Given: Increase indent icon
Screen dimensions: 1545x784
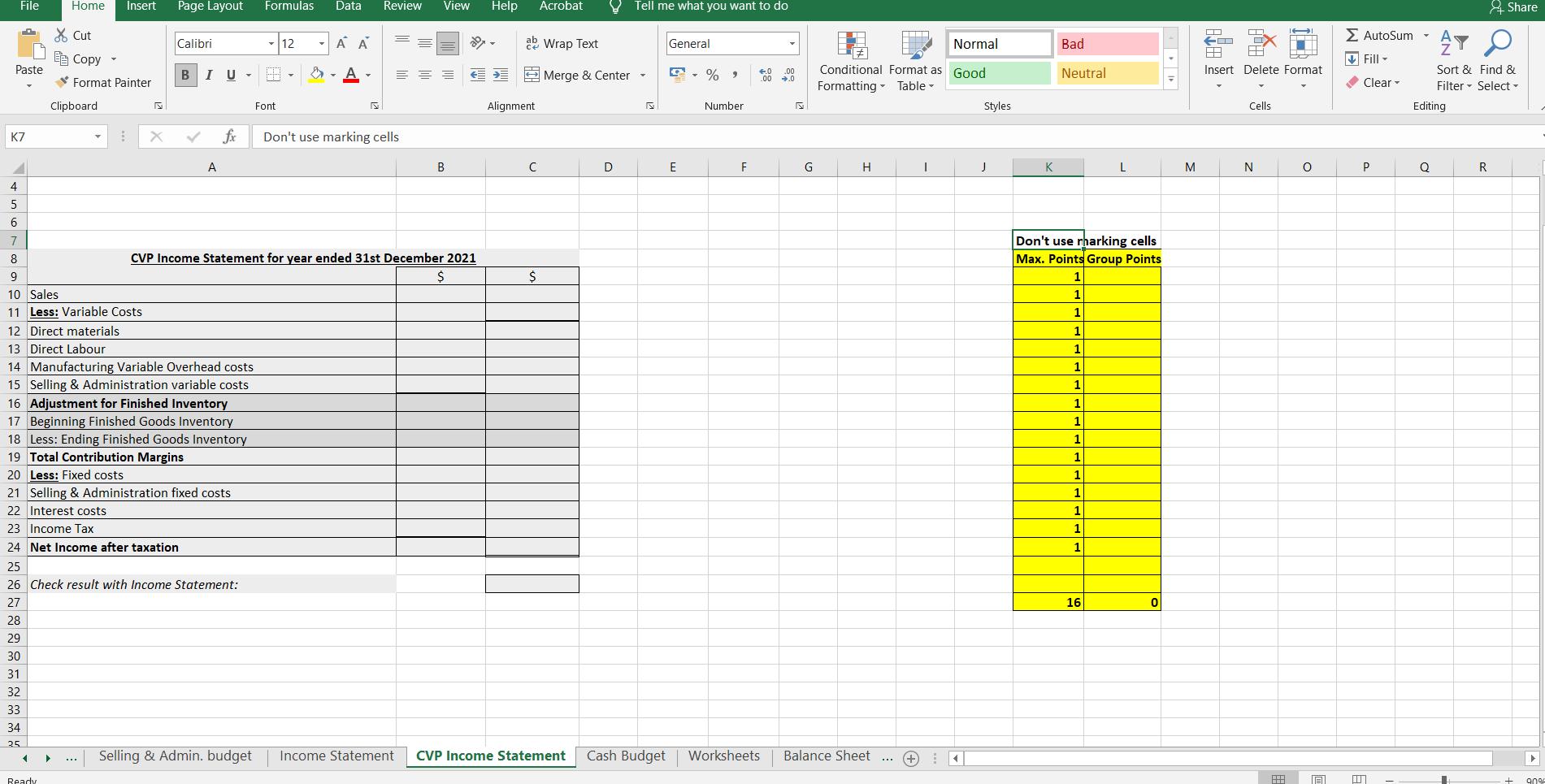Looking at the screenshot, I should point(501,75).
